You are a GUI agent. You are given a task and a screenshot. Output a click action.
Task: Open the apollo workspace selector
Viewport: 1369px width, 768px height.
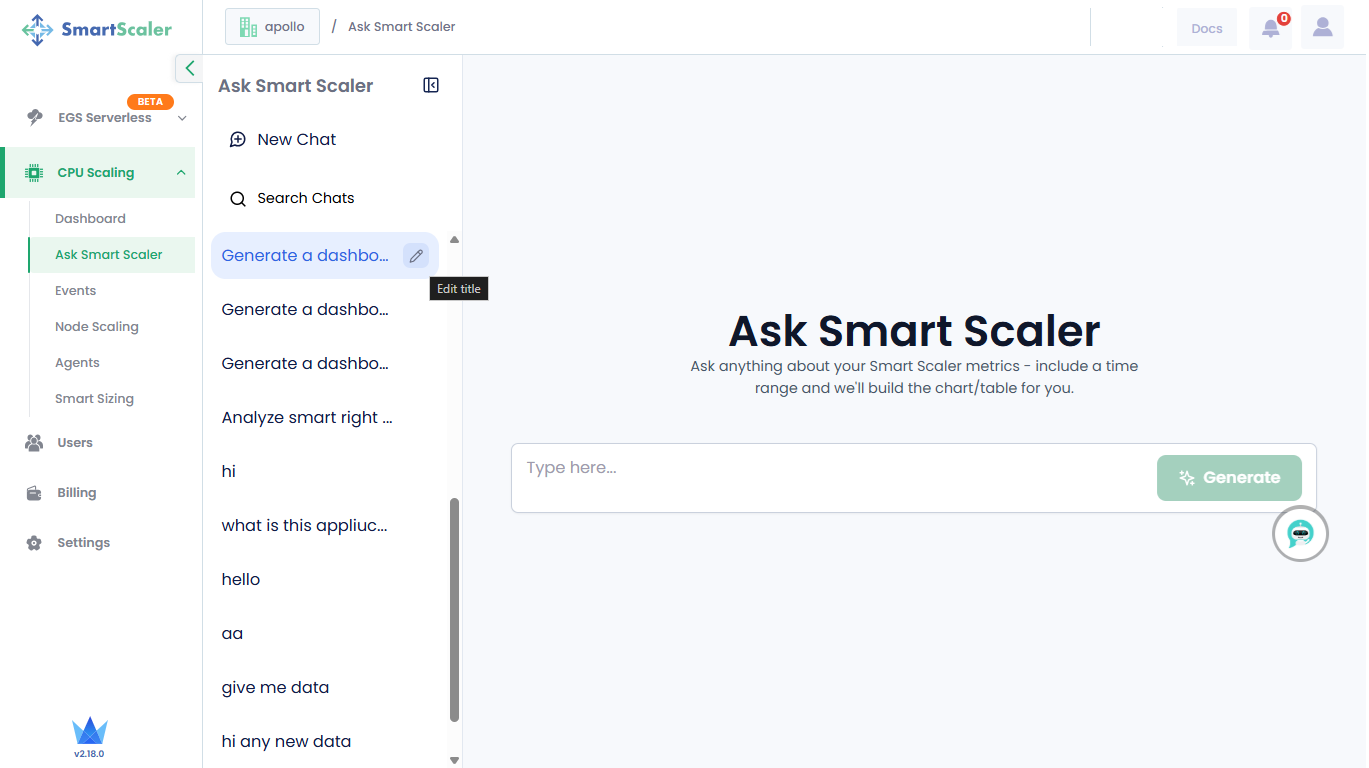(272, 27)
